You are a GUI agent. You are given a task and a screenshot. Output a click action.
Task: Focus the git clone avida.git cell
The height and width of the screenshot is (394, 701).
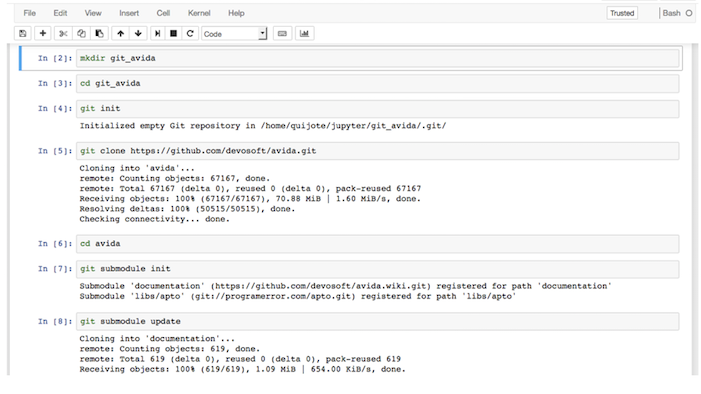[x=377, y=151]
